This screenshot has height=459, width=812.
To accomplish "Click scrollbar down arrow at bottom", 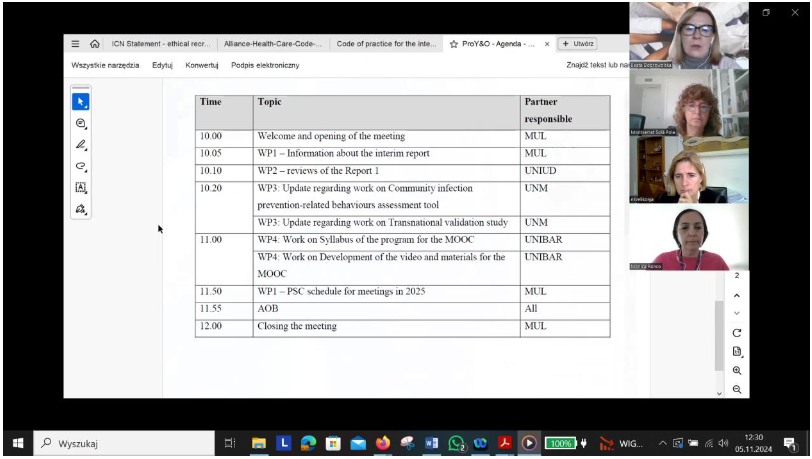I will [719, 394].
